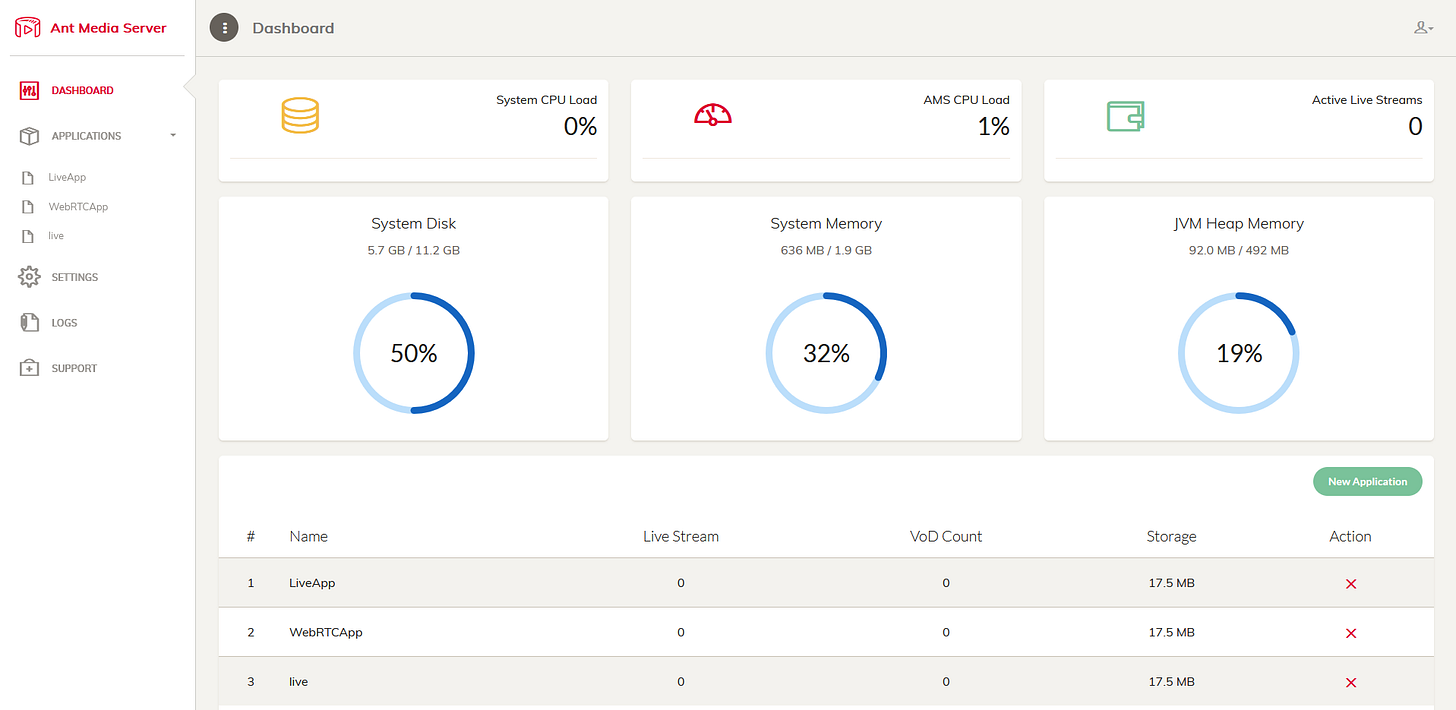The height and width of the screenshot is (710, 1456).
Task: Click the Dashboard page title
Action: coord(293,28)
